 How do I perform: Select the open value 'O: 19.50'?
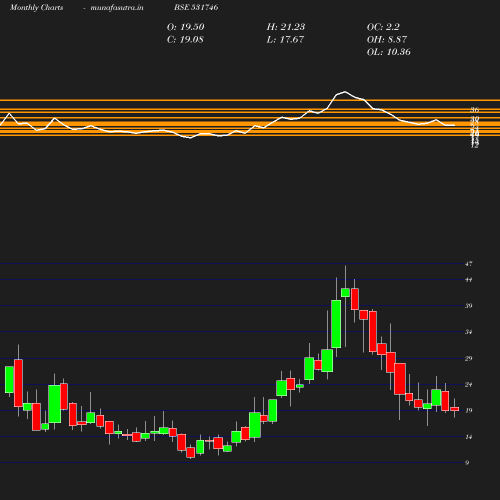pos(185,27)
